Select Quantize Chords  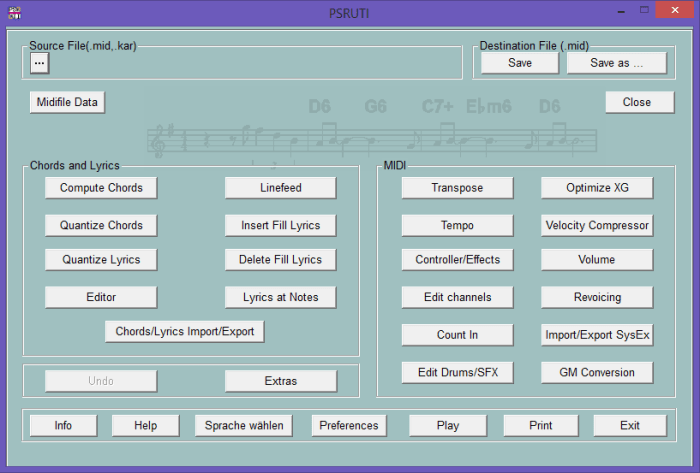click(101, 225)
